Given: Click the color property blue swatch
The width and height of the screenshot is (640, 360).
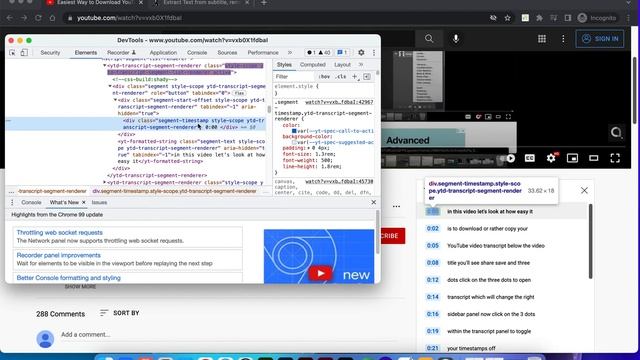Looking at the screenshot, I should [294, 131].
